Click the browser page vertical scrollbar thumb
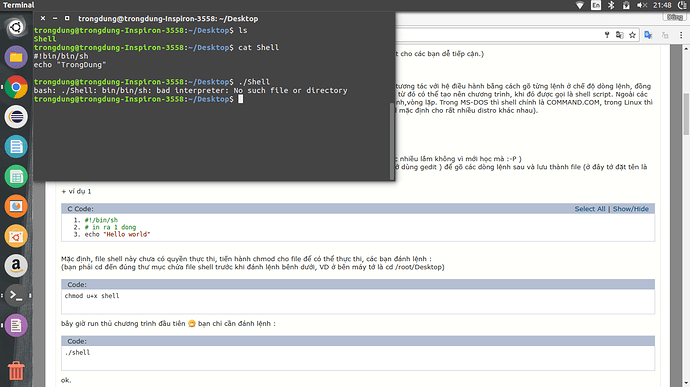The height and width of the screenshot is (387, 690). [x=685, y=114]
